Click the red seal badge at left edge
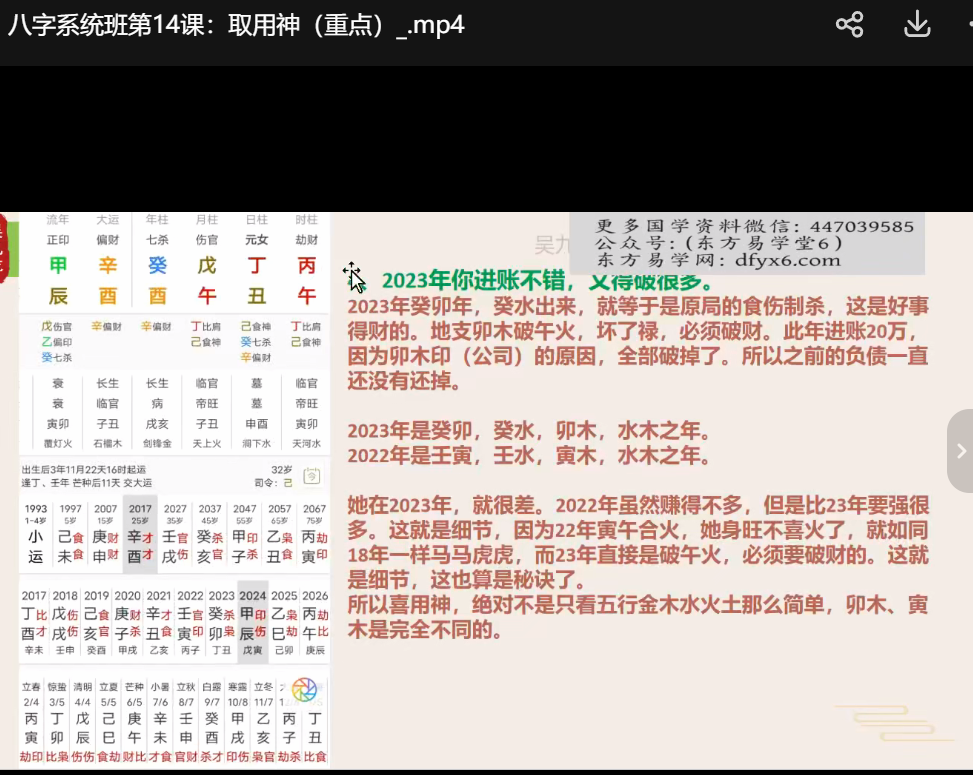This screenshot has width=973, height=775. tap(4, 250)
